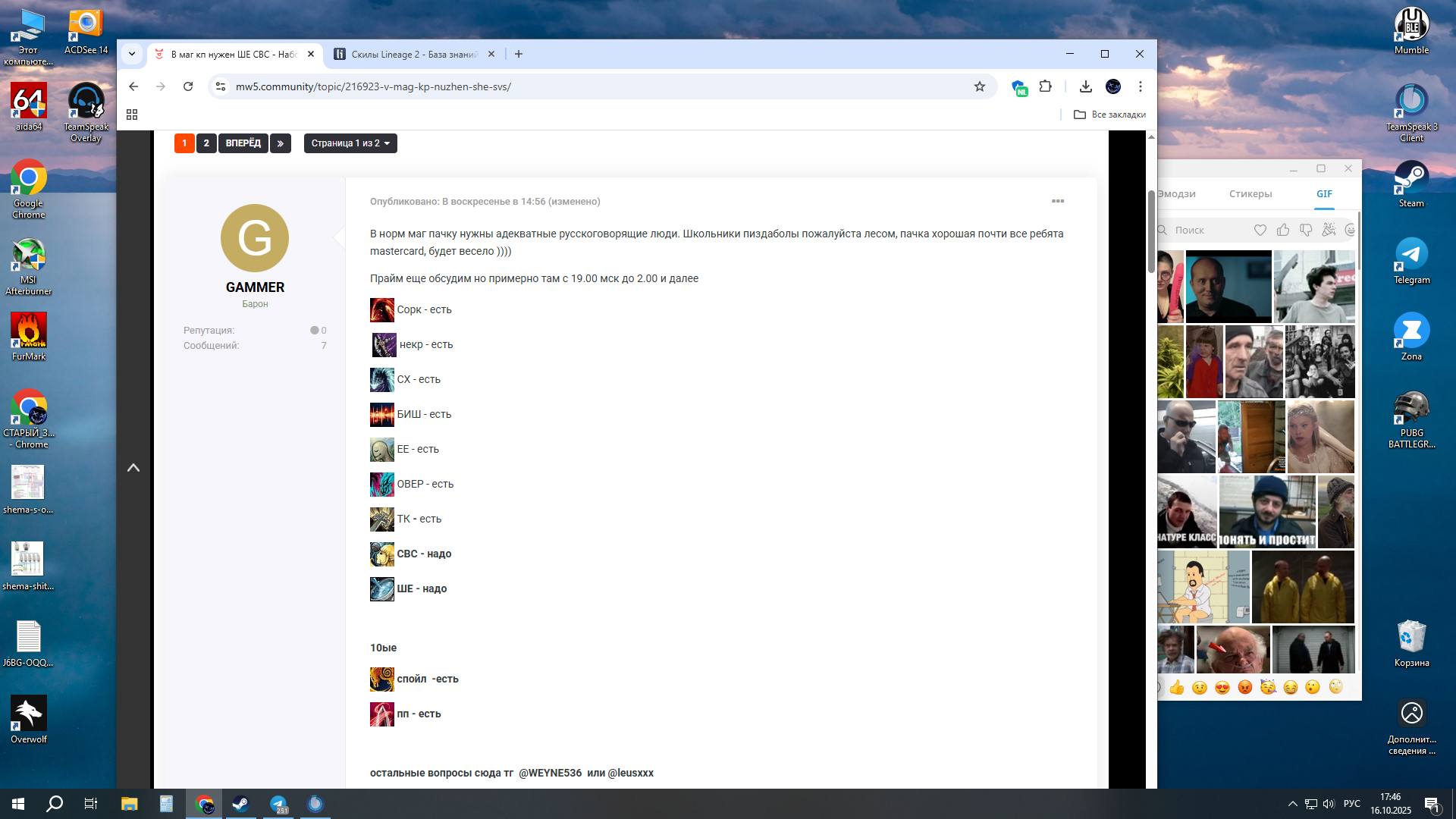
Task: Show hidden system tray icons
Action: click(x=1292, y=804)
